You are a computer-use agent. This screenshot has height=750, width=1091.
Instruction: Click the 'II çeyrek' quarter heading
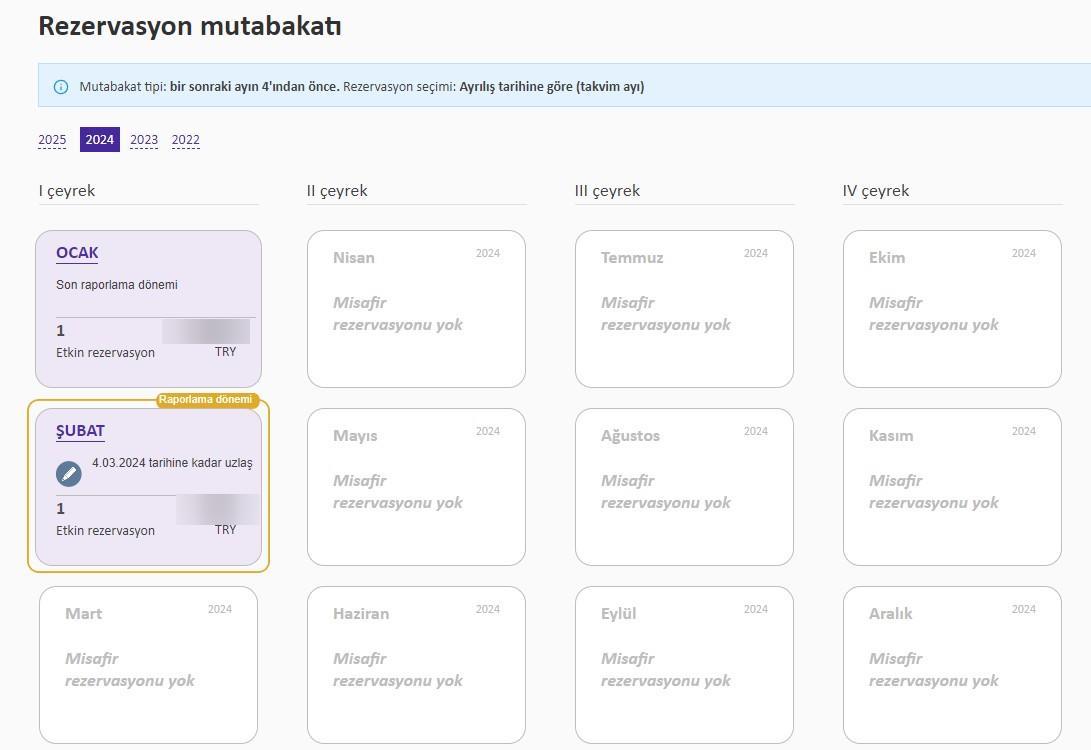tap(337, 191)
